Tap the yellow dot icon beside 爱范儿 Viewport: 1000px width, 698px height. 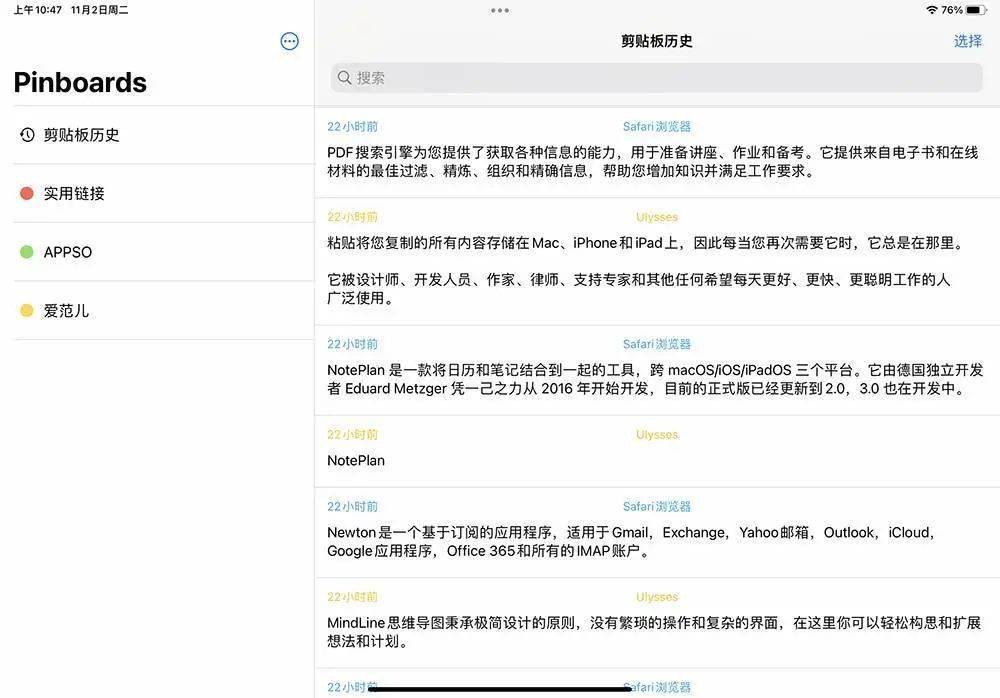25,310
